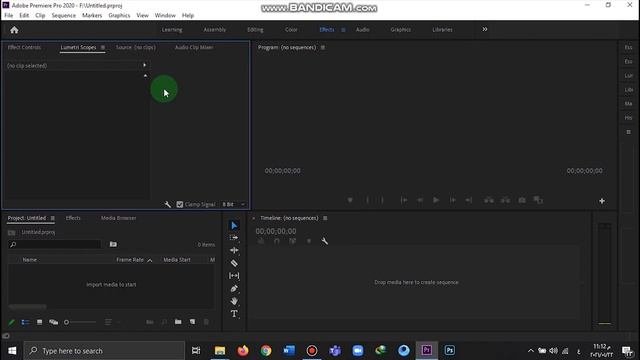Switch to Effect Controls tab
The width and height of the screenshot is (640, 360).
pos(24,47)
